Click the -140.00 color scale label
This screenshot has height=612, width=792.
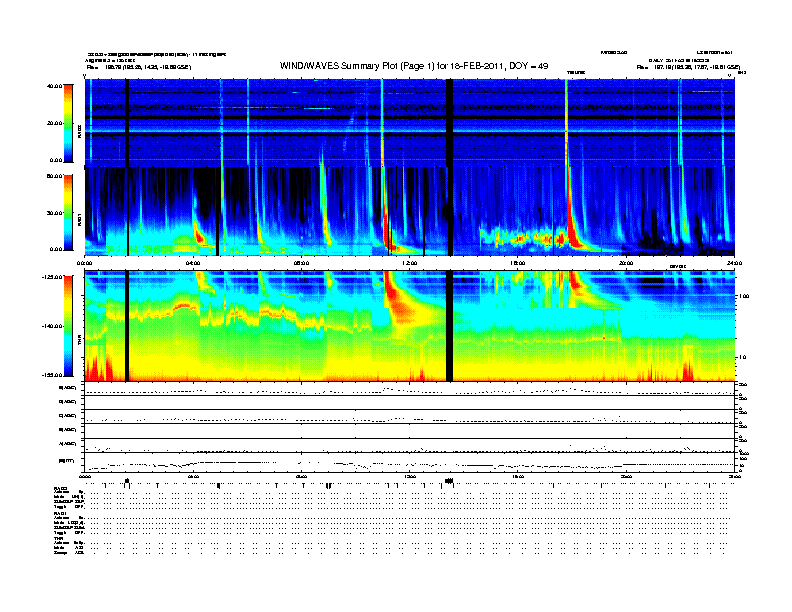point(53,326)
